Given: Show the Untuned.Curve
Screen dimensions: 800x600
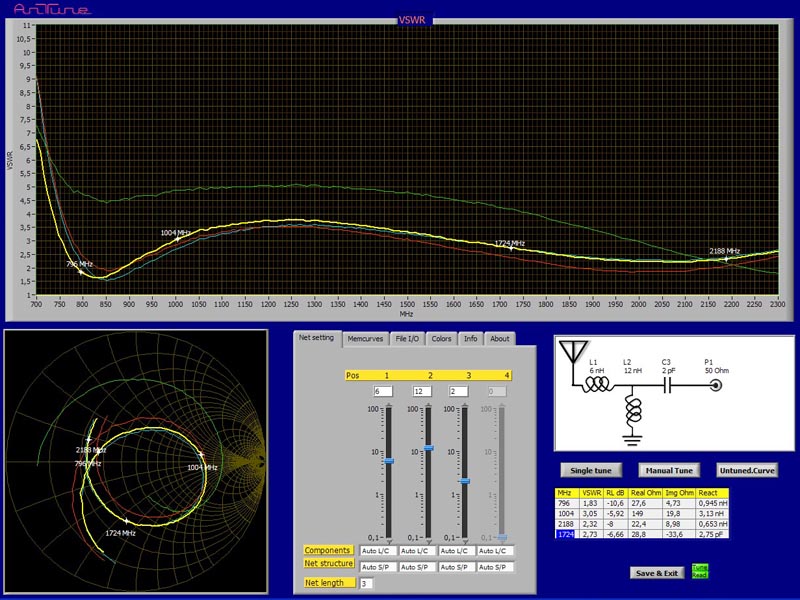Looking at the screenshot, I should [747, 470].
